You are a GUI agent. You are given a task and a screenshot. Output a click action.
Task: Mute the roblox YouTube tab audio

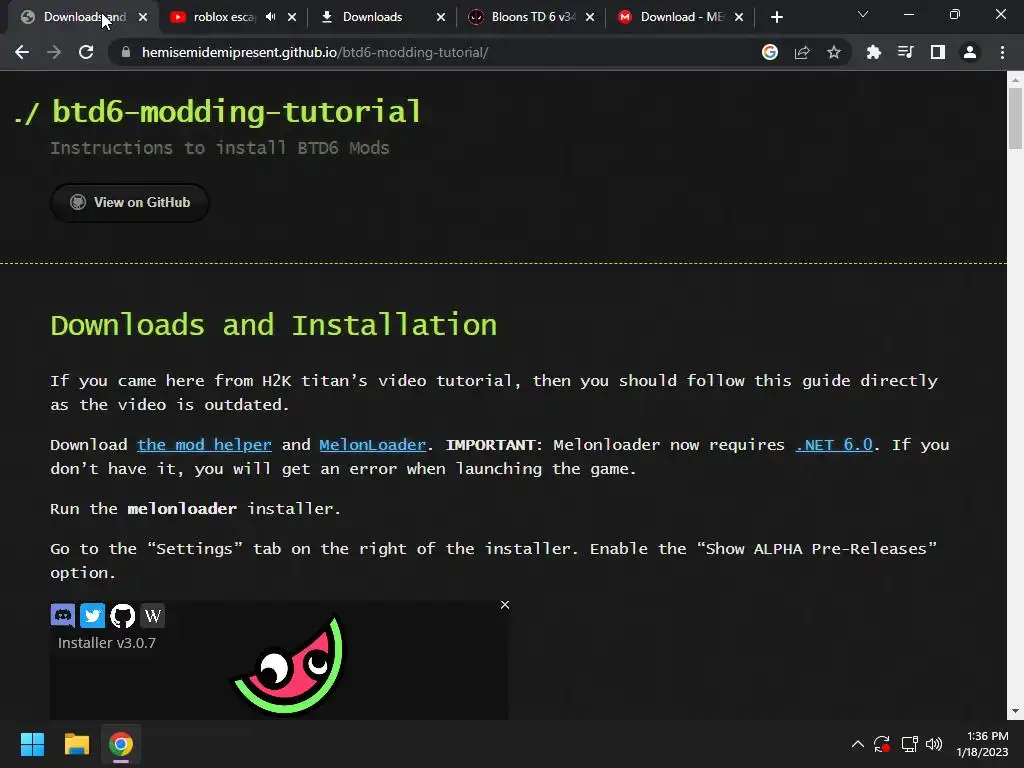tap(271, 17)
